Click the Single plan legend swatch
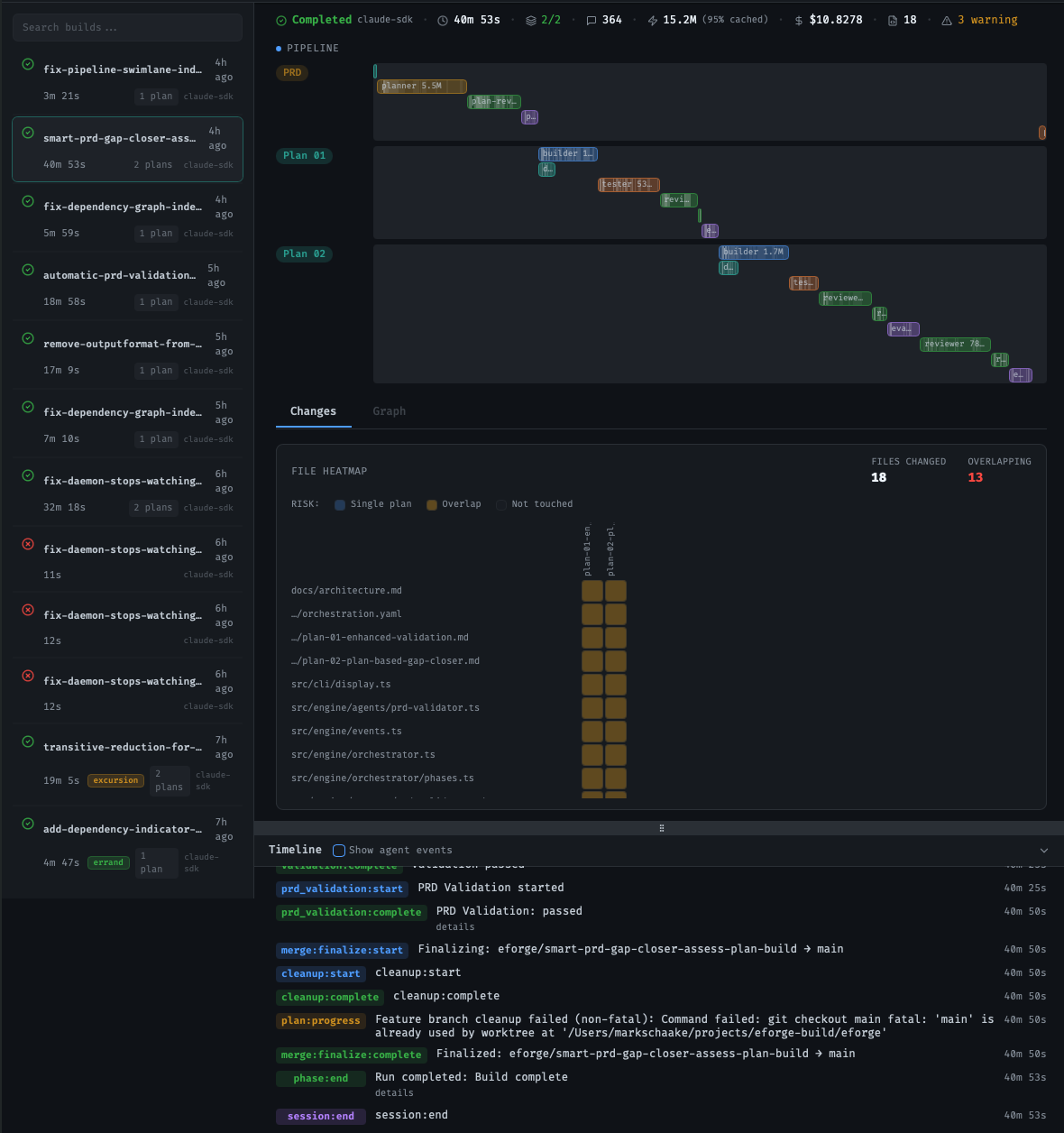Image resolution: width=1064 pixels, height=1133 pixels. 340,504
